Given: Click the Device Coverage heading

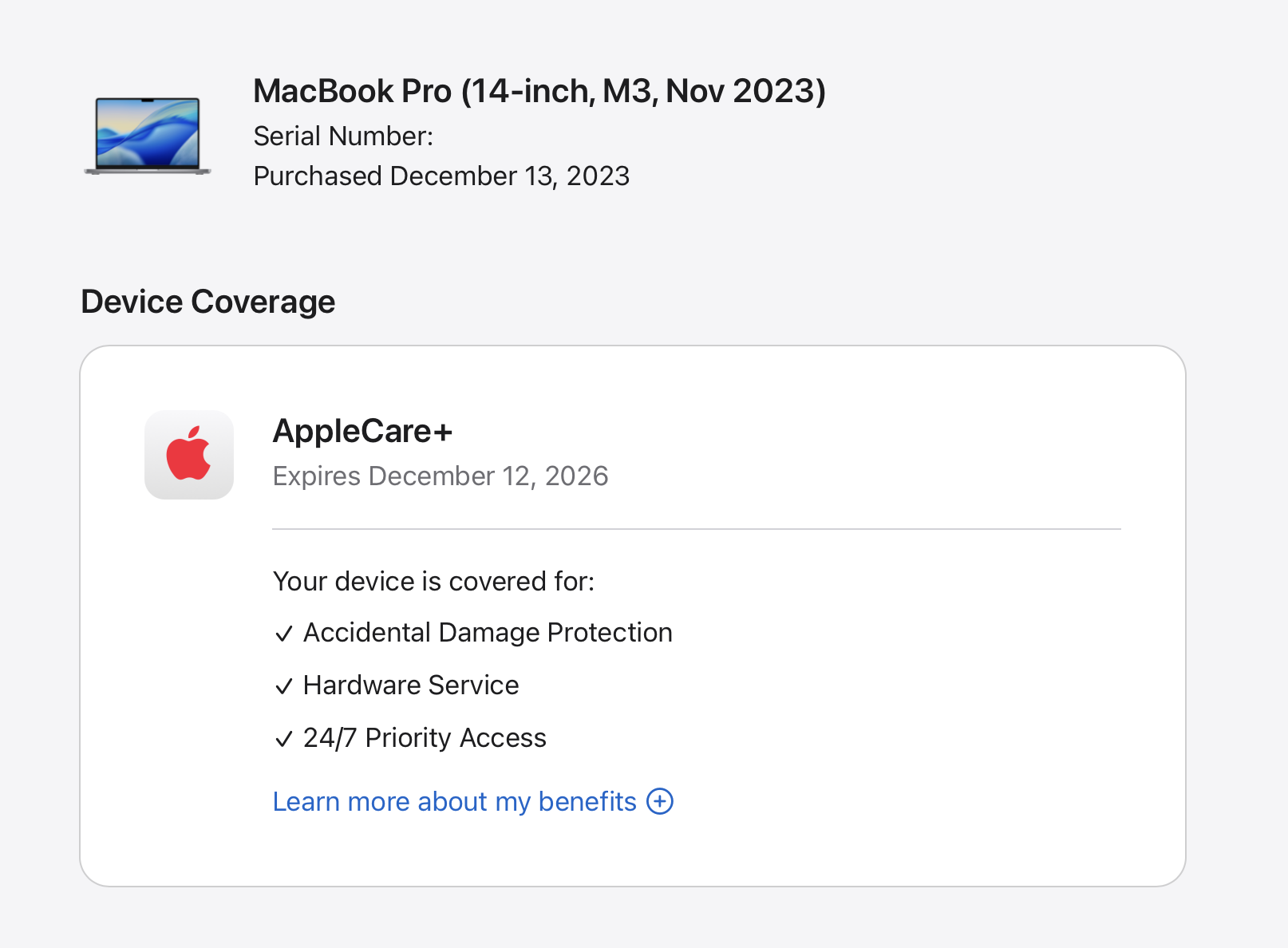Looking at the screenshot, I should tap(208, 302).
